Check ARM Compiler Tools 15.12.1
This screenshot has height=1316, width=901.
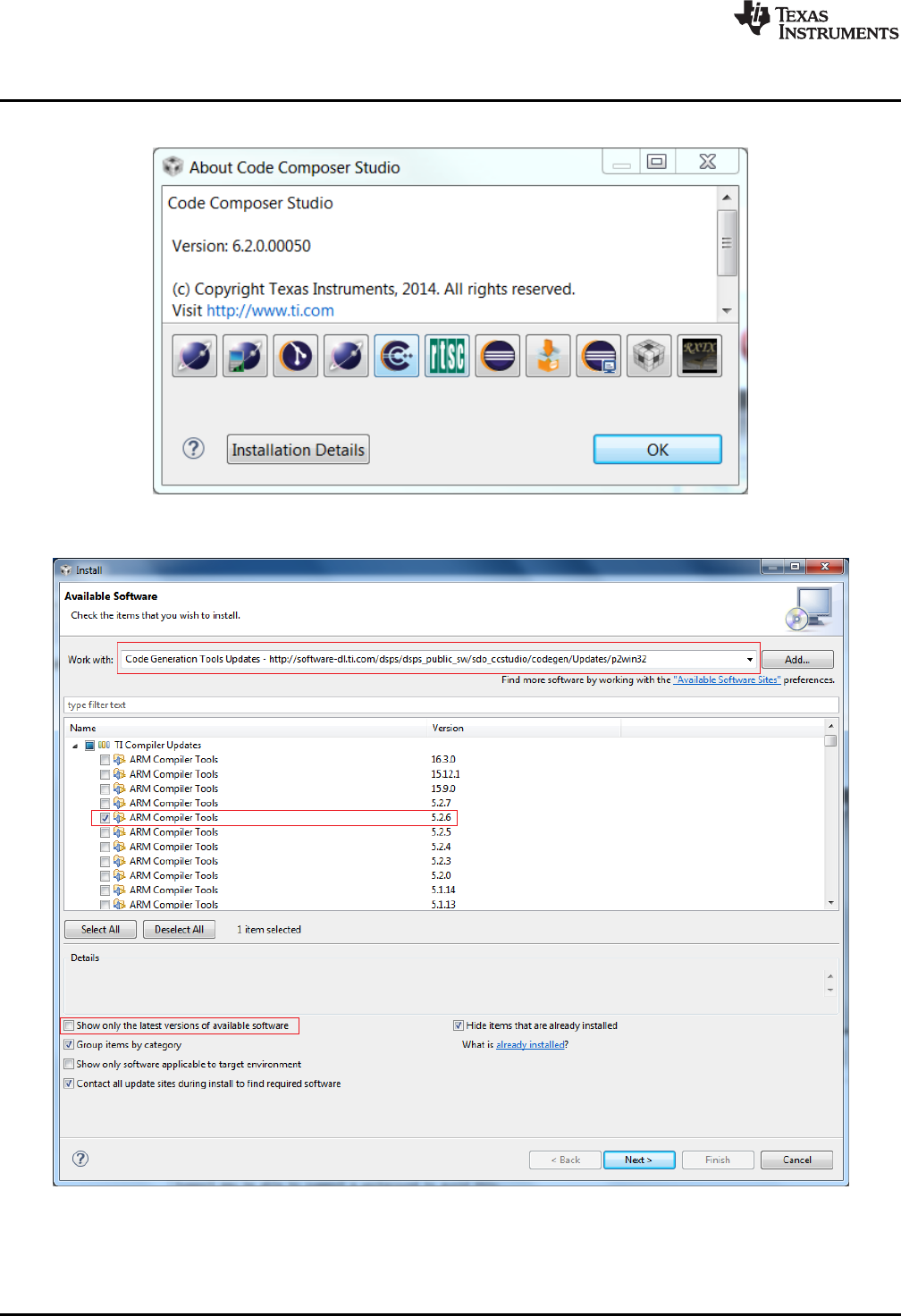(x=105, y=774)
